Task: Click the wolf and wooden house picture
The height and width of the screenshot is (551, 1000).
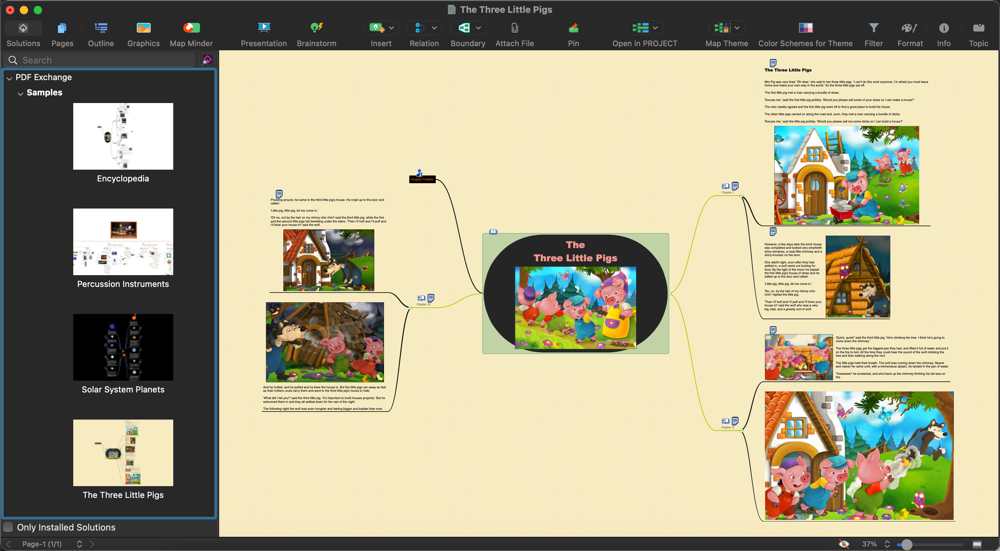Action: click(x=858, y=276)
